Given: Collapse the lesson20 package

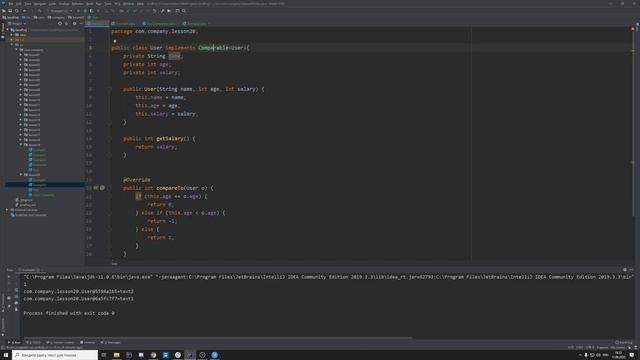Looking at the screenshot, I should [x=21, y=175].
